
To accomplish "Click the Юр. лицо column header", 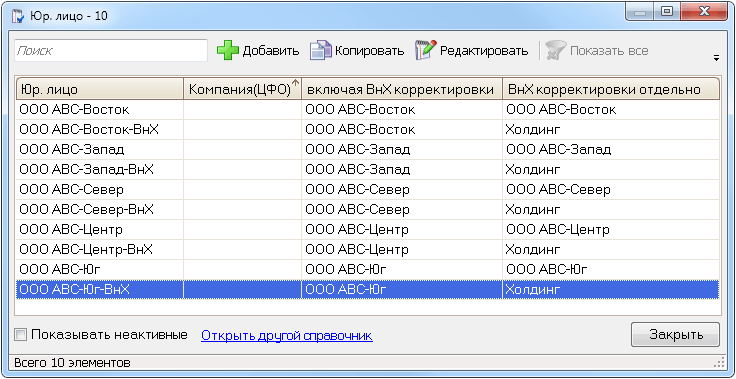I will (x=100, y=89).
